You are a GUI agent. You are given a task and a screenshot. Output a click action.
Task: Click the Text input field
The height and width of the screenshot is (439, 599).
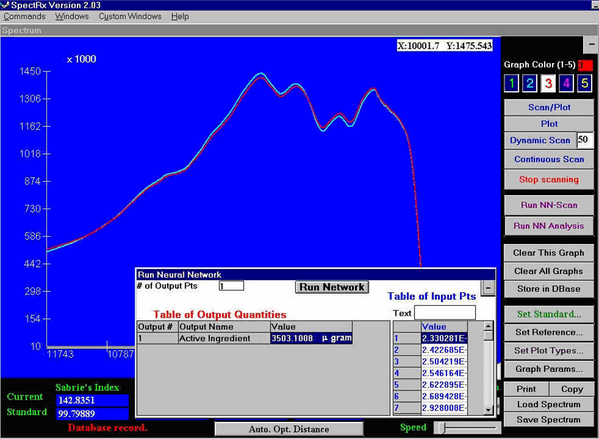(x=445, y=313)
